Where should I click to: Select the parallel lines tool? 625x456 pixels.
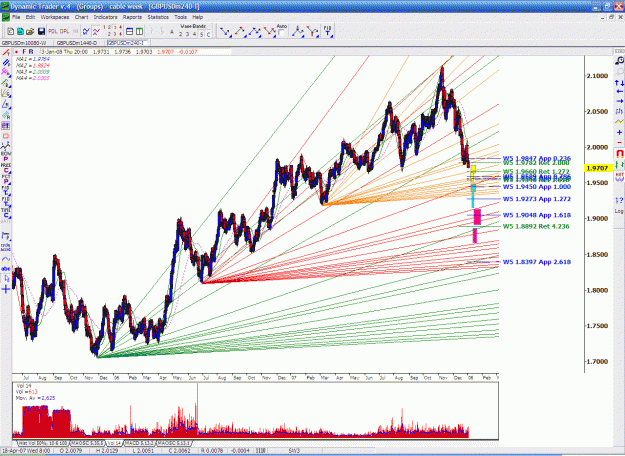point(6,63)
